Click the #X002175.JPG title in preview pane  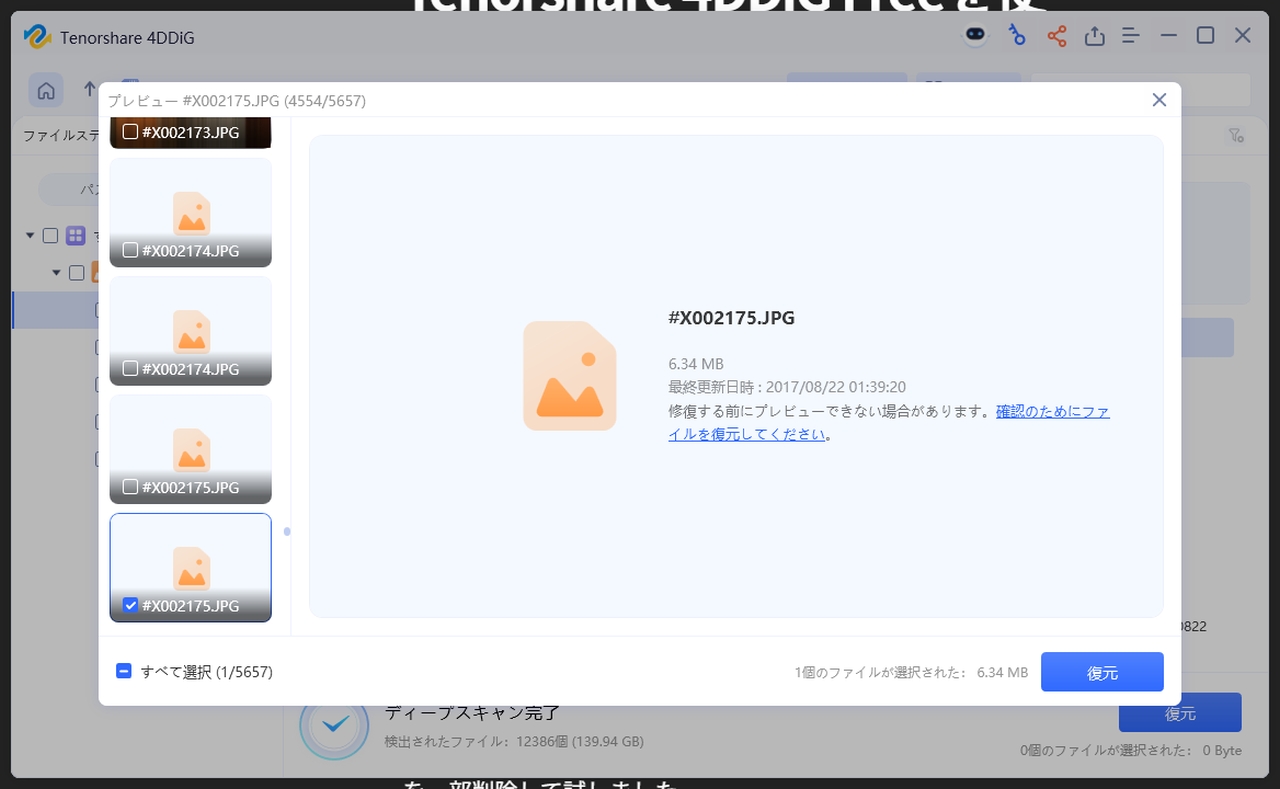pyautogui.click(x=731, y=318)
